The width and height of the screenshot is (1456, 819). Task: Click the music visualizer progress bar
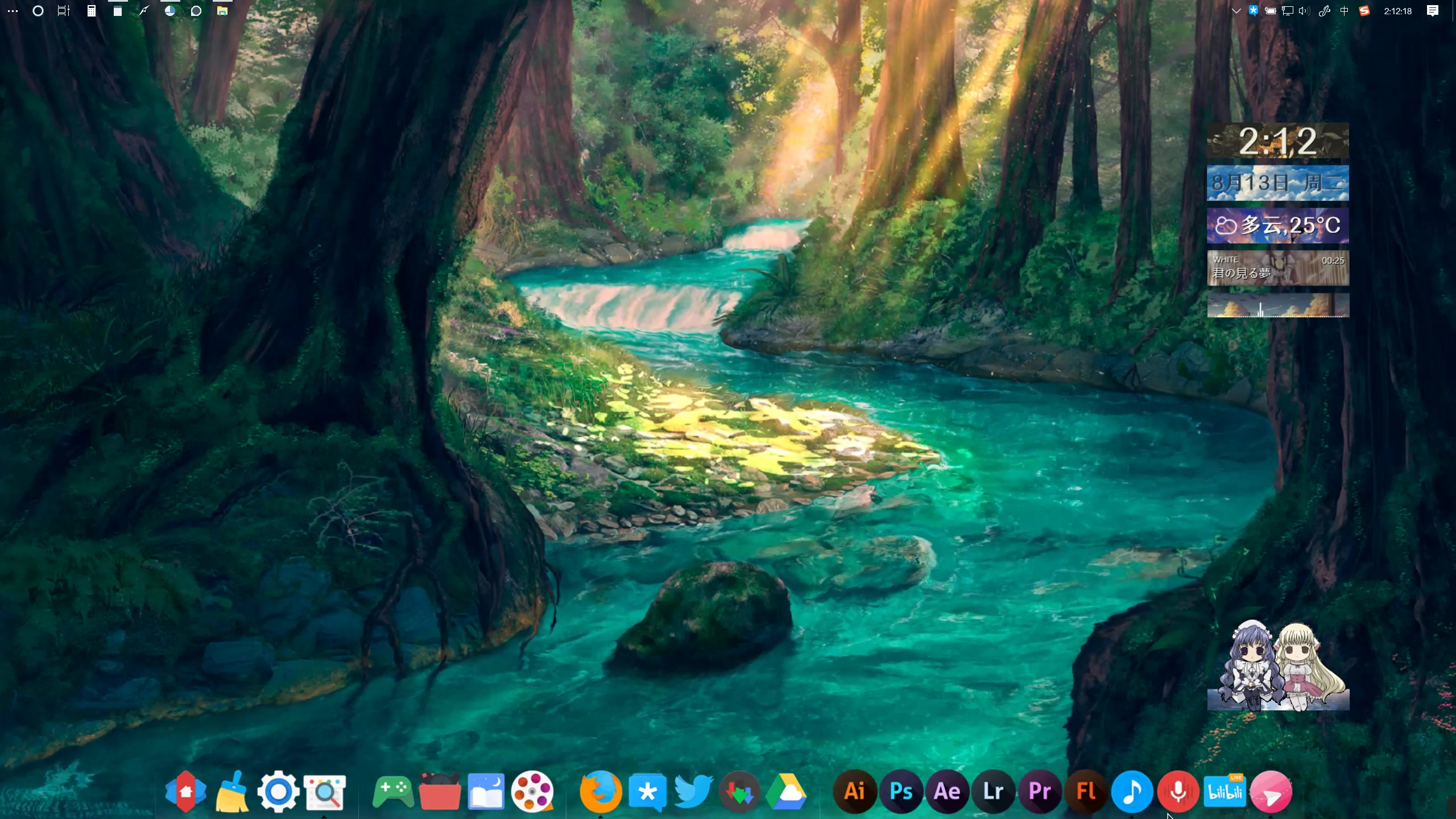coord(1277,307)
